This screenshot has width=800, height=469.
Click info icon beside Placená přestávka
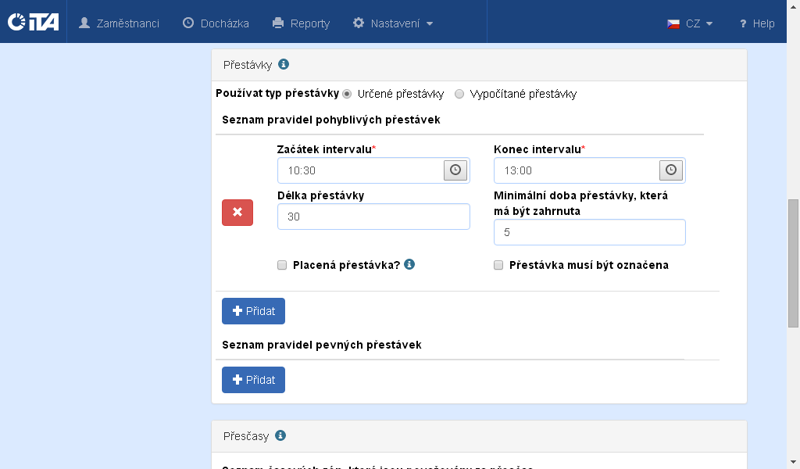coord(410,265)
